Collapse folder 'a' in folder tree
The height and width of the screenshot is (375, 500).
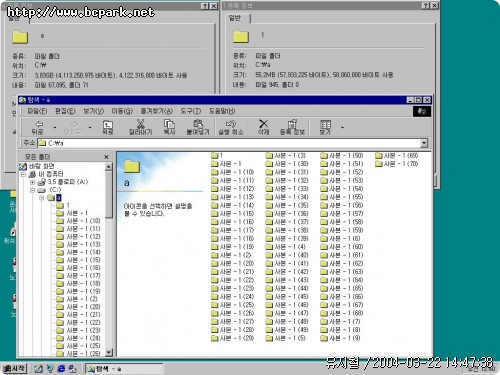(41, 198)
